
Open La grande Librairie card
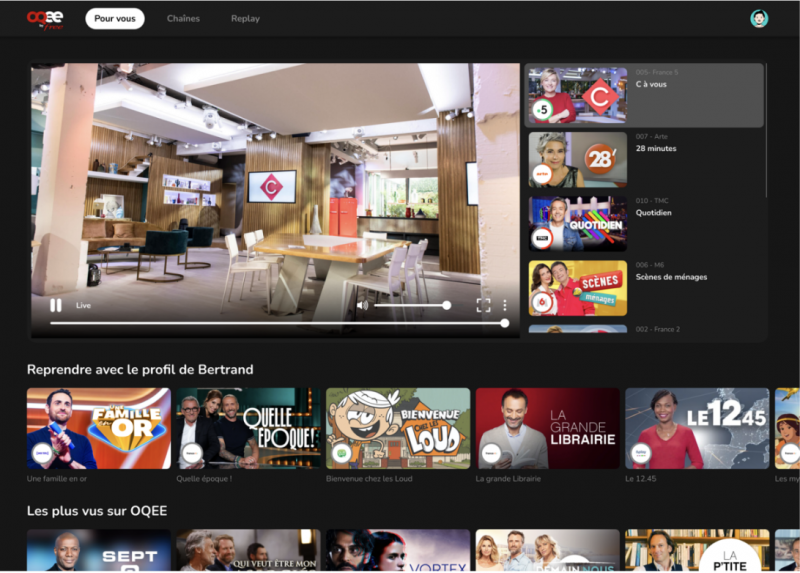click(547, 429)
